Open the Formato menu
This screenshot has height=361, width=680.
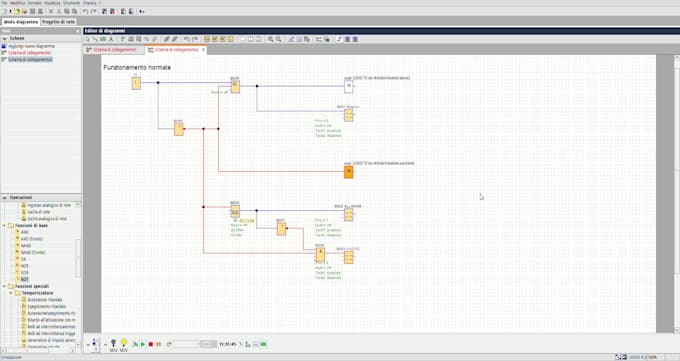(34, 3)
